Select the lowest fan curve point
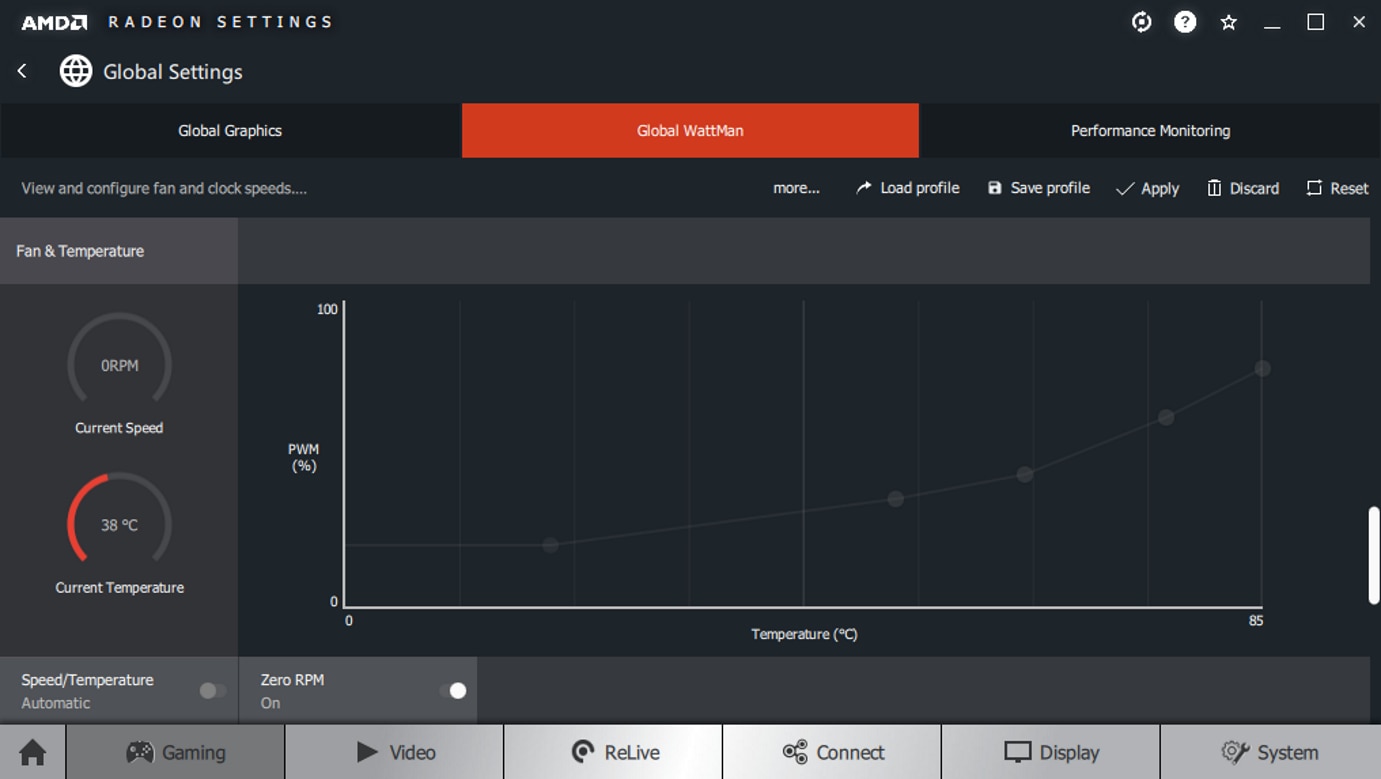The image size is (1381, 779). click(x=550, y=545)
